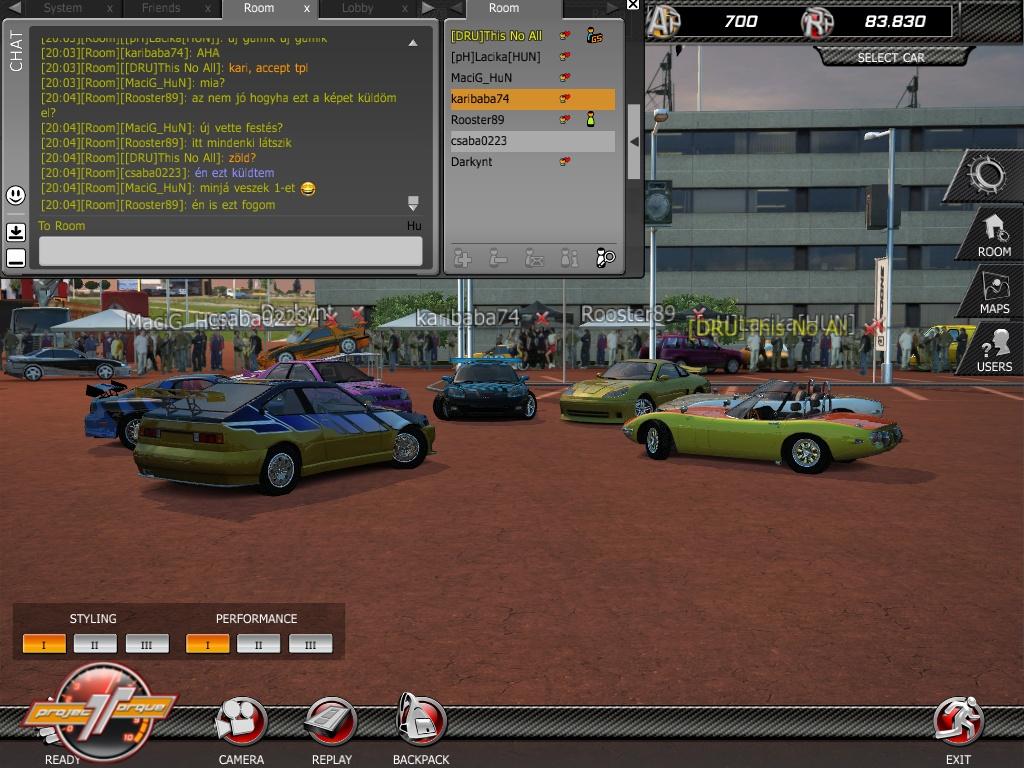The height and width of the screenshot is (768, 1024).
Task: Click the add friend icon under user list
Action: tap(462, 258)
